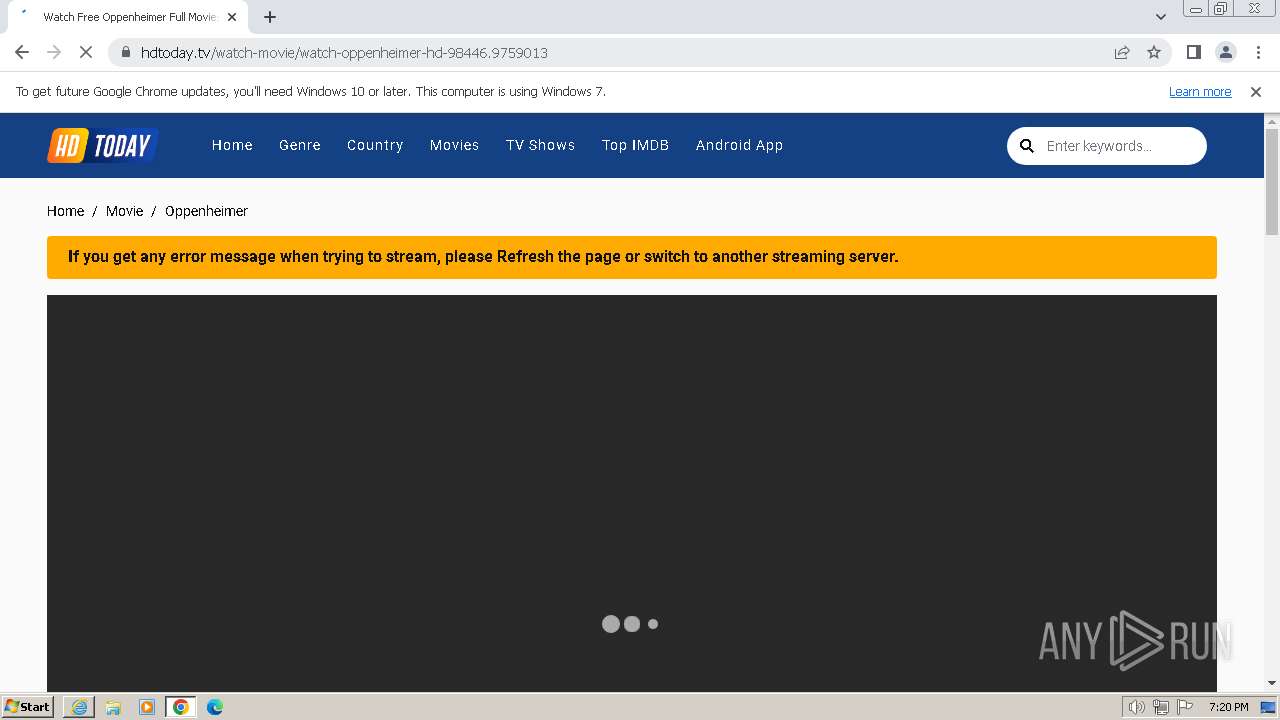Open the tab search dropdown arrow
This screenshot has height=720, width=1280.
coord(1161,17)
